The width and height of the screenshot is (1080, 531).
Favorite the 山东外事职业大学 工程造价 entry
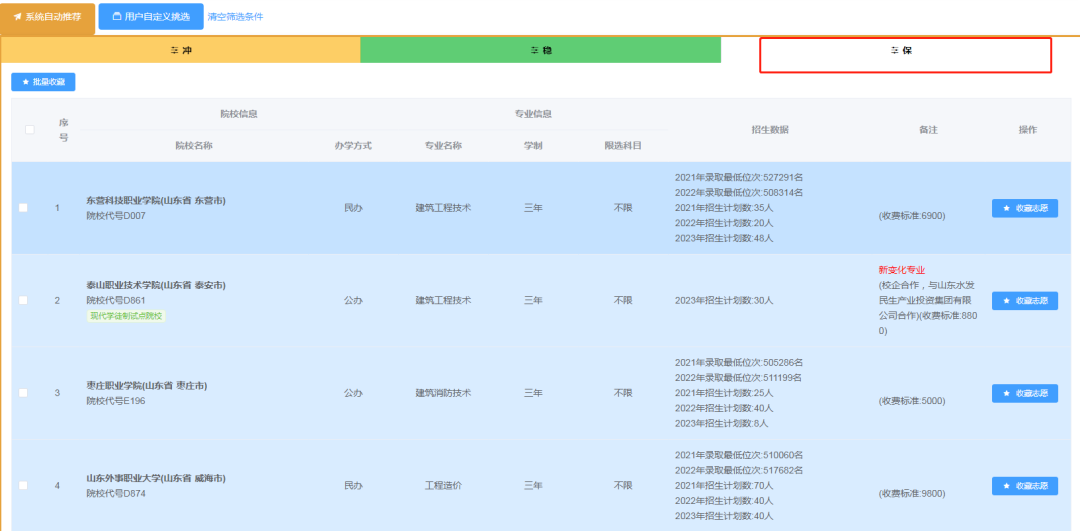[x=1024, y=486]
